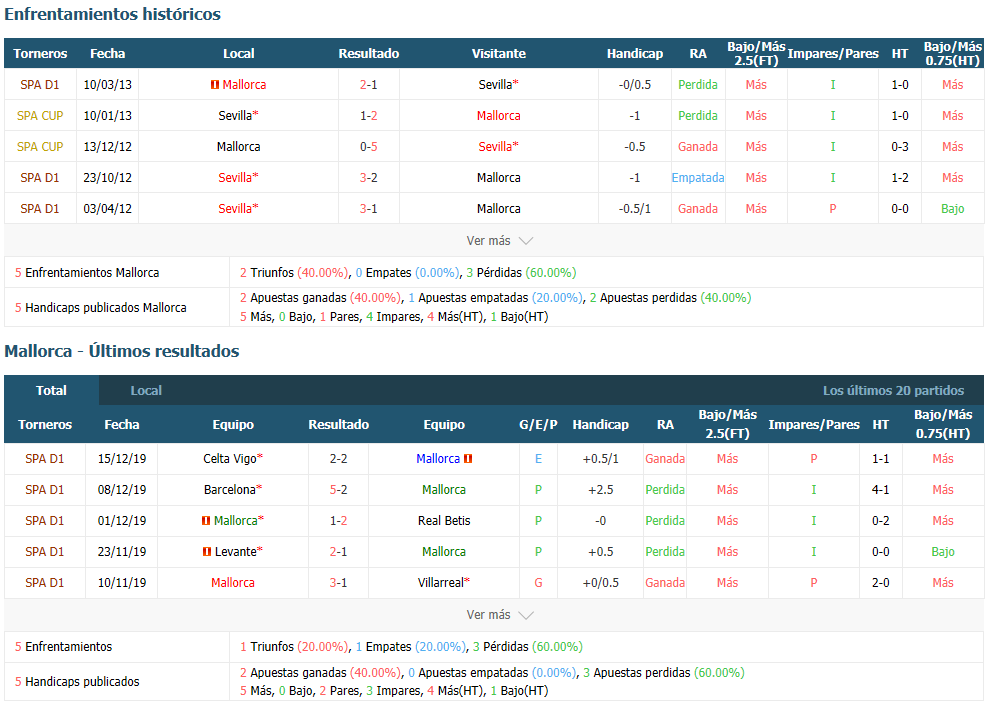Switch to the Local tab
Viewport: 992px width, 707px height.
146,390
